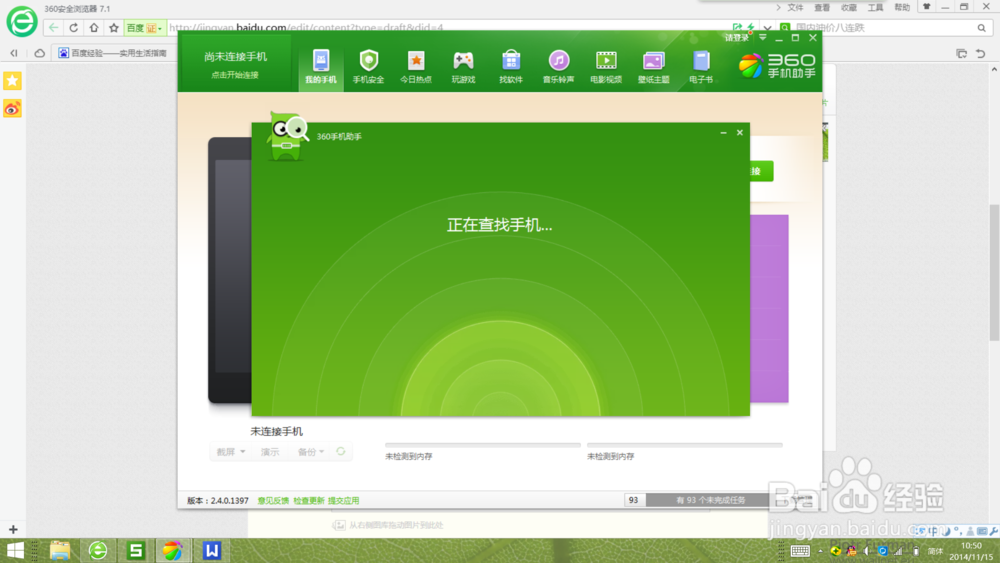This screenshot has height=563, width=1000.
Task: Open 360 browser taskbar icon
Action: pos(98,550)
